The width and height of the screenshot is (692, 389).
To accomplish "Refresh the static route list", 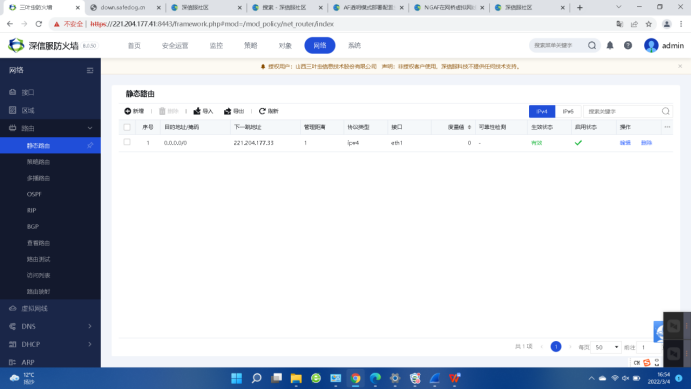I will click(x=268, y=111).
